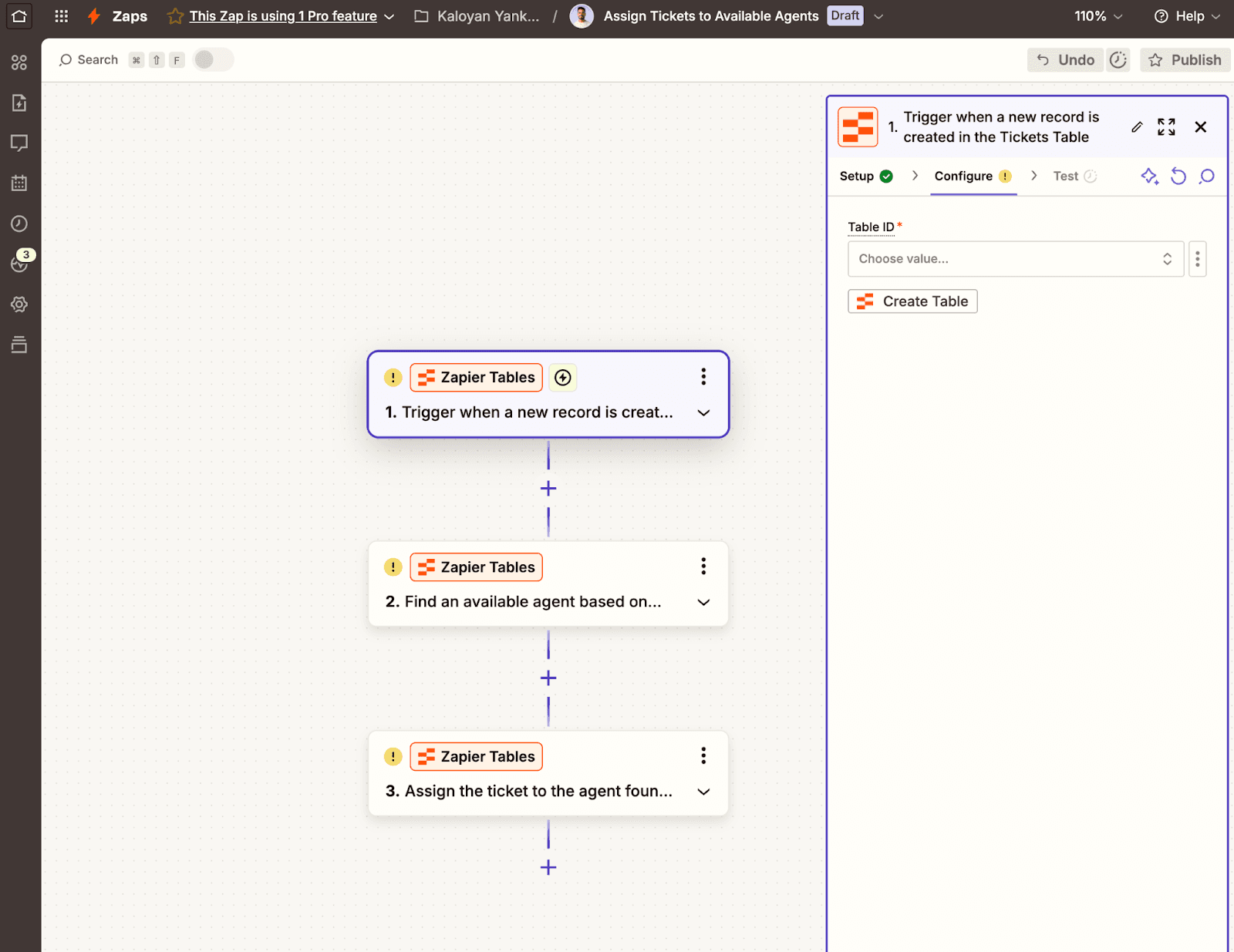Open the Kaloyan Yank... folder breadcrumb
The height and width of the screenshot is (952, 1234).
(x=477, y=16)
